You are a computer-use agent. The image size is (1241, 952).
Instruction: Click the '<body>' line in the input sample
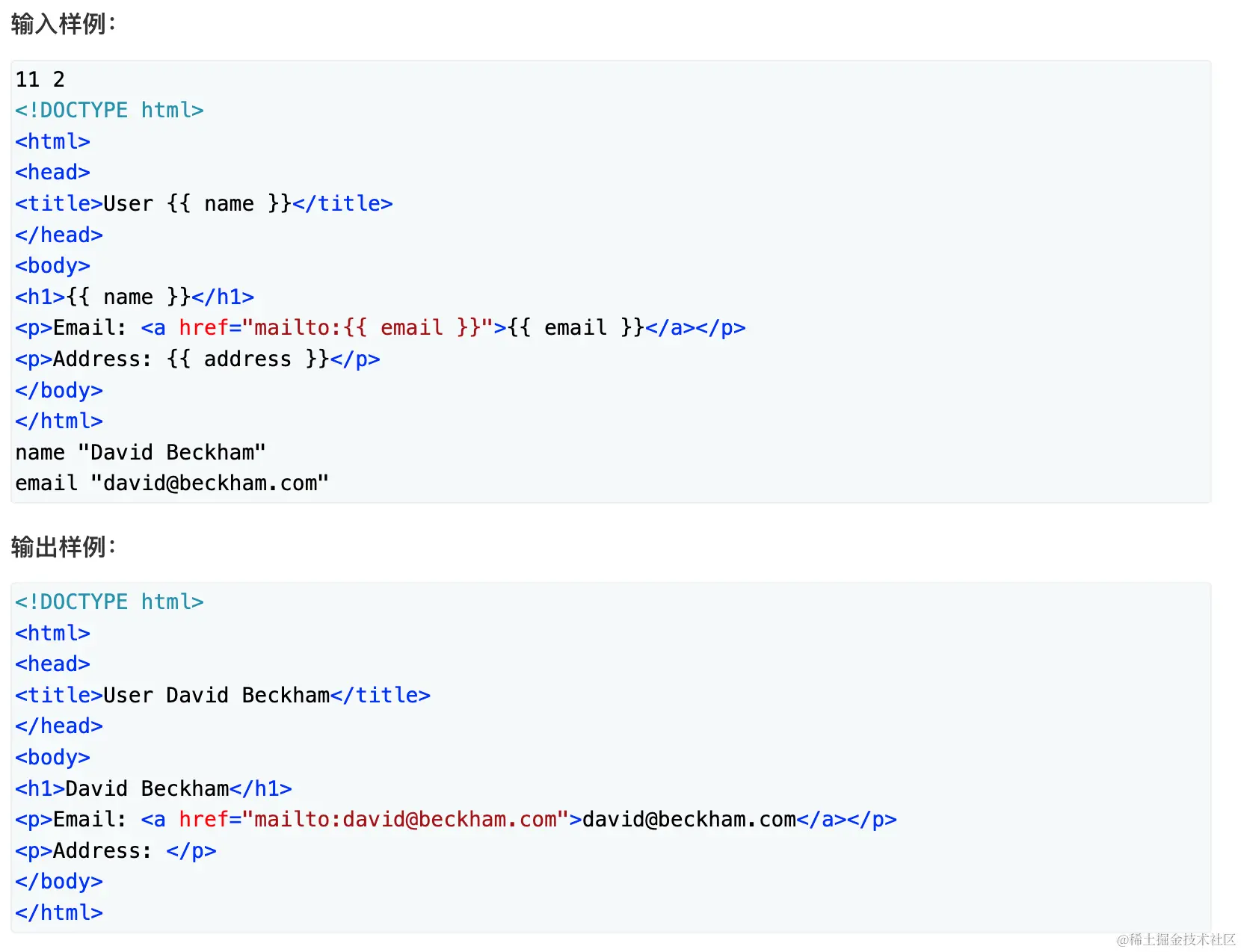click(52, 265)
